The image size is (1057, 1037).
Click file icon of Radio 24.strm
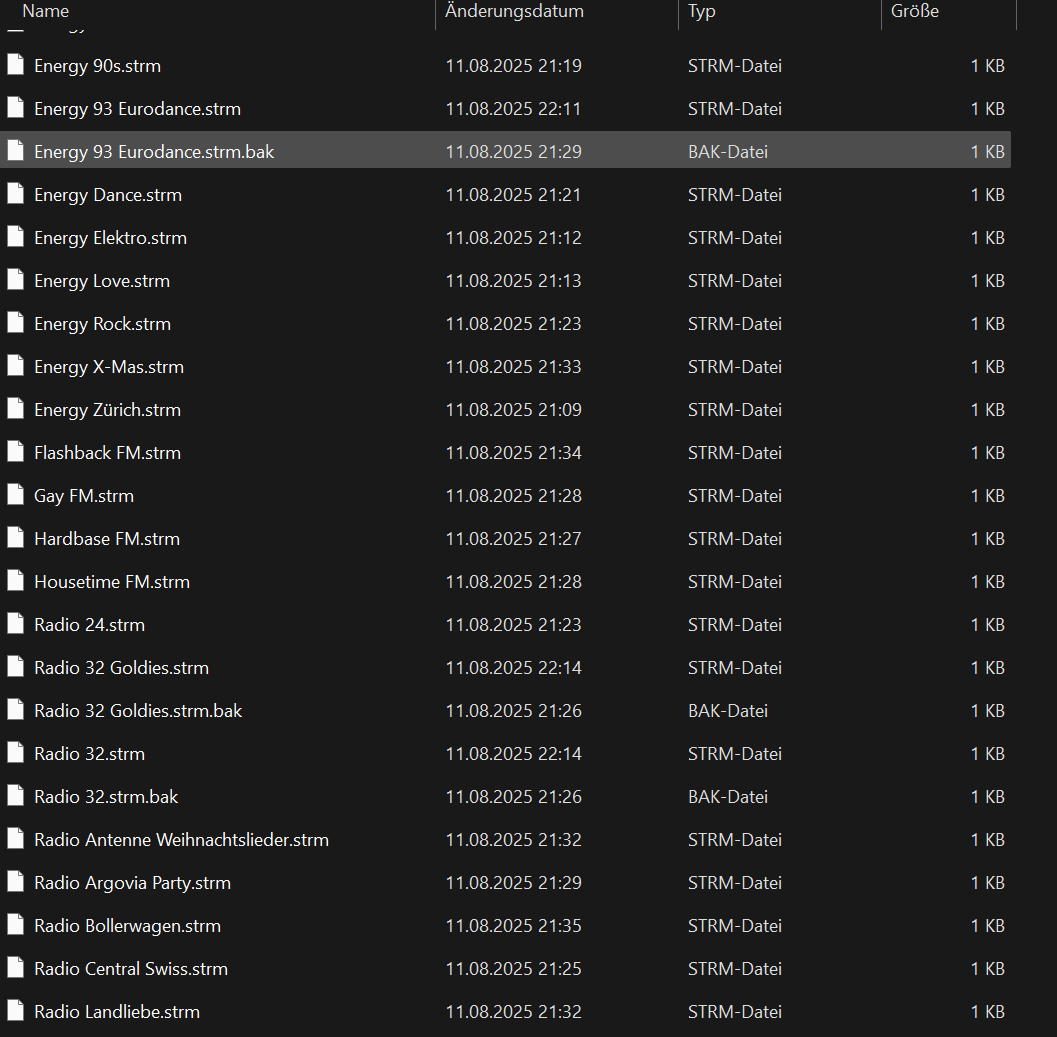pyautogui.click(x=16, y=623)
